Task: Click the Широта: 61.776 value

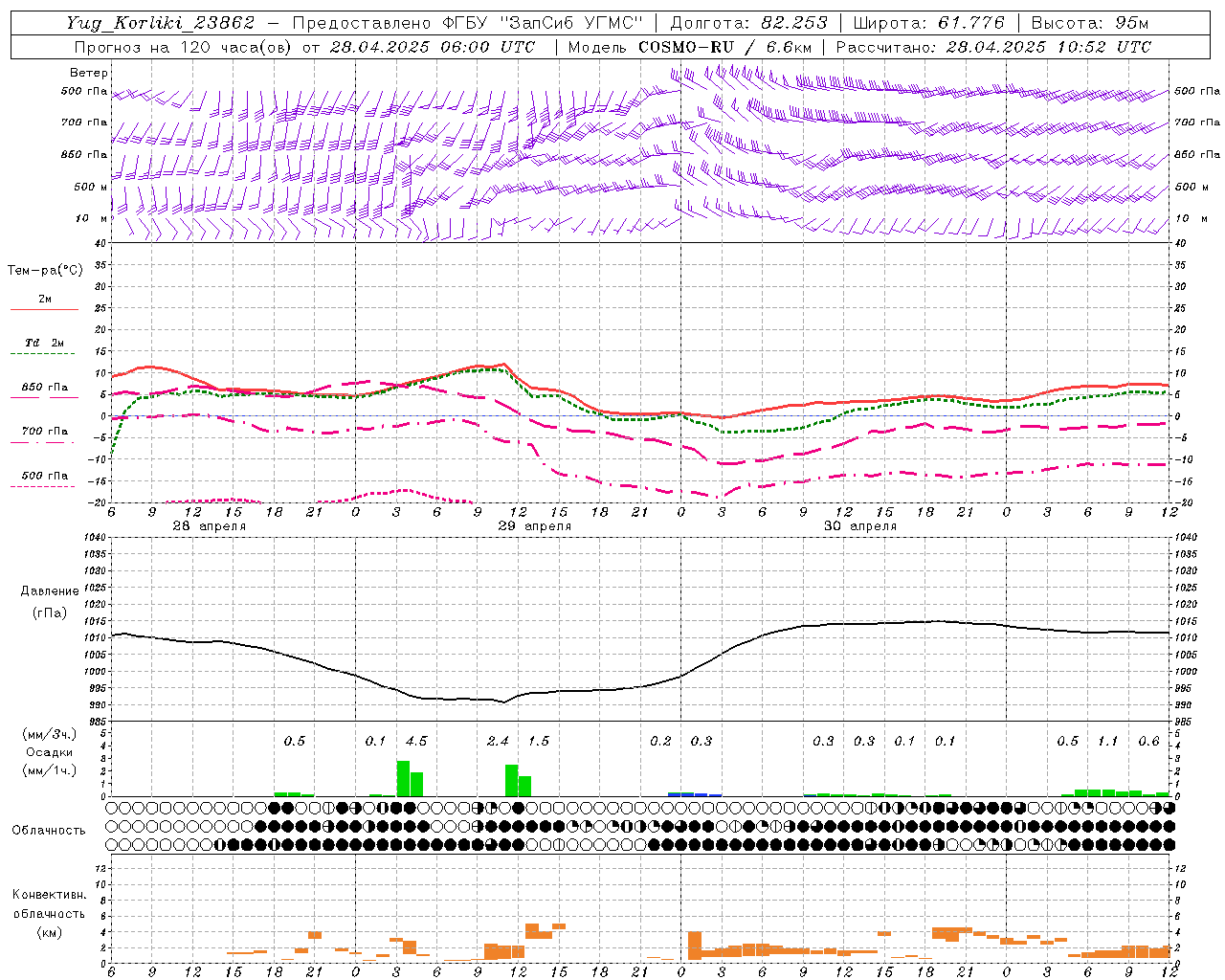Action: (928, 23)
